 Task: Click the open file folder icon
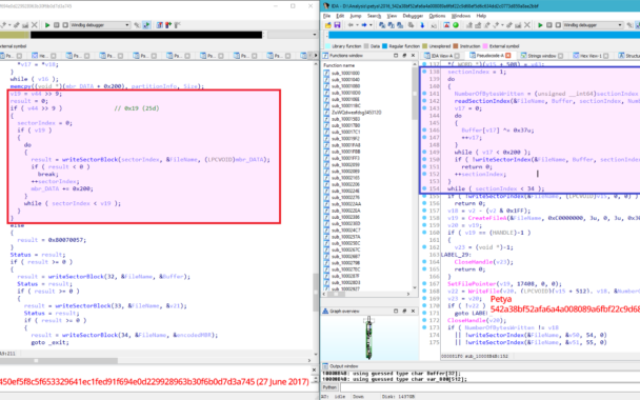click(328, 25)
